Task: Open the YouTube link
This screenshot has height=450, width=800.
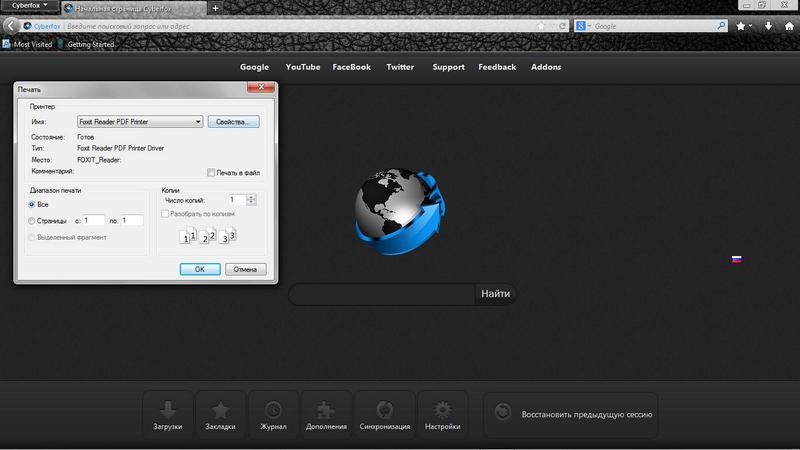Action: point(303,67)
